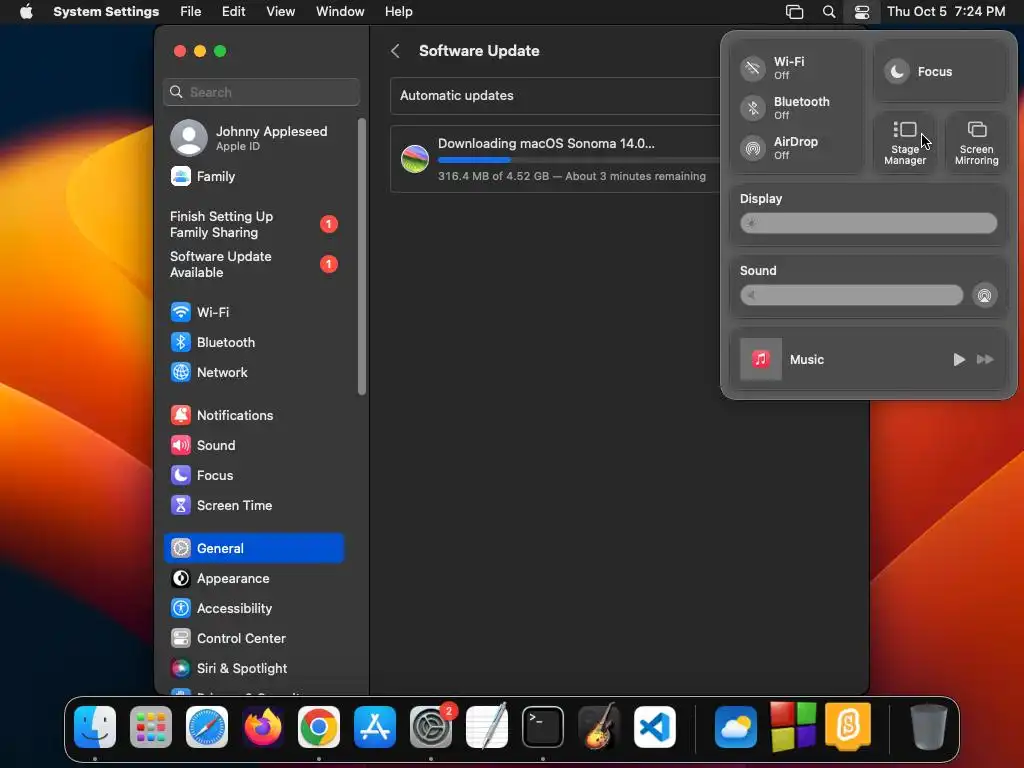The height and width of the screenshot is (768, 1024).
Task: Open Launchpad from the Dock
Action: (x=151, y=727)
